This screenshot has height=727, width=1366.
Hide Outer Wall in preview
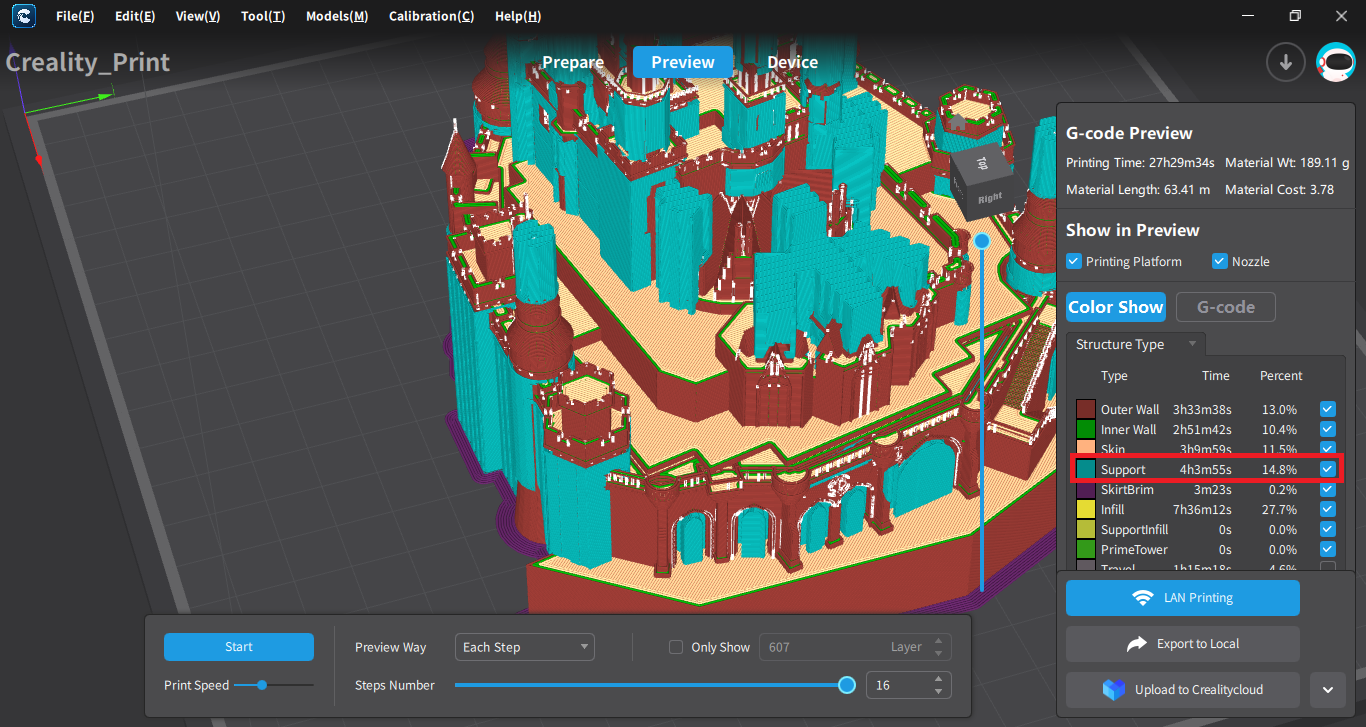click(1327, 409)
